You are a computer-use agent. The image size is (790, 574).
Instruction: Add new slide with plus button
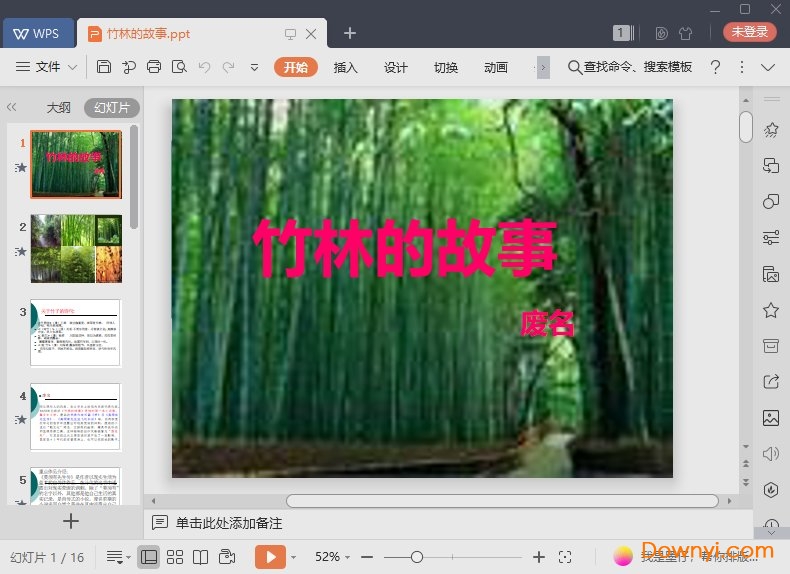click(71, 521)
